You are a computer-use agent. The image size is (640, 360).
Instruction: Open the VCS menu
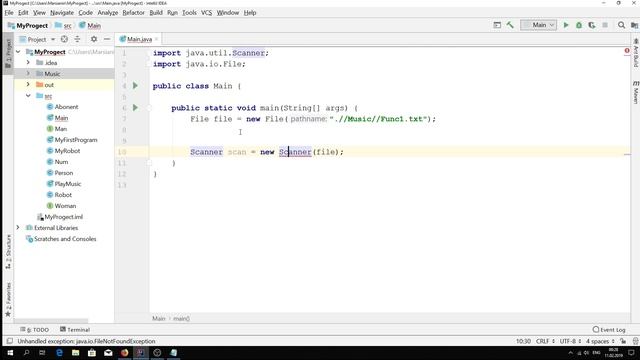[207, 13]
